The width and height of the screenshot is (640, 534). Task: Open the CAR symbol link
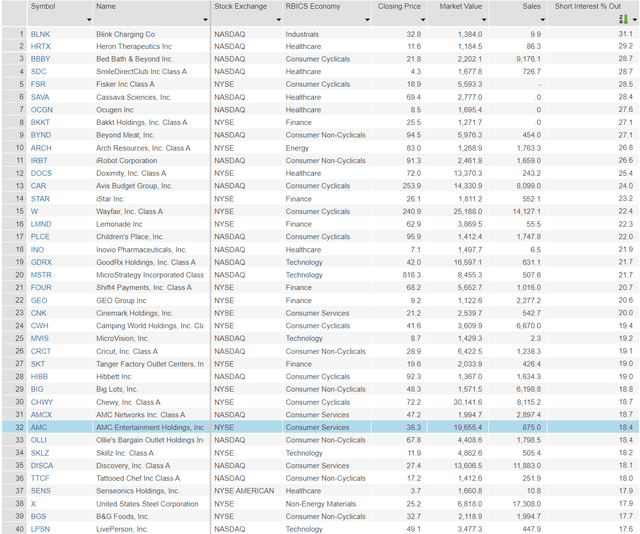[38, 186]
